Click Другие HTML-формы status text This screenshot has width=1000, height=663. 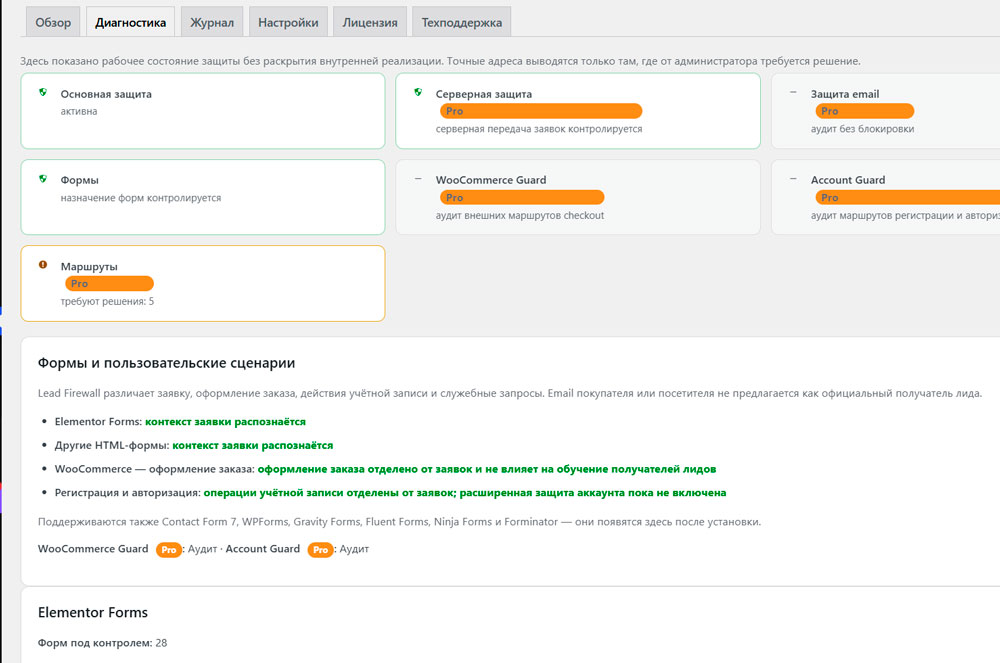point(253,445)
